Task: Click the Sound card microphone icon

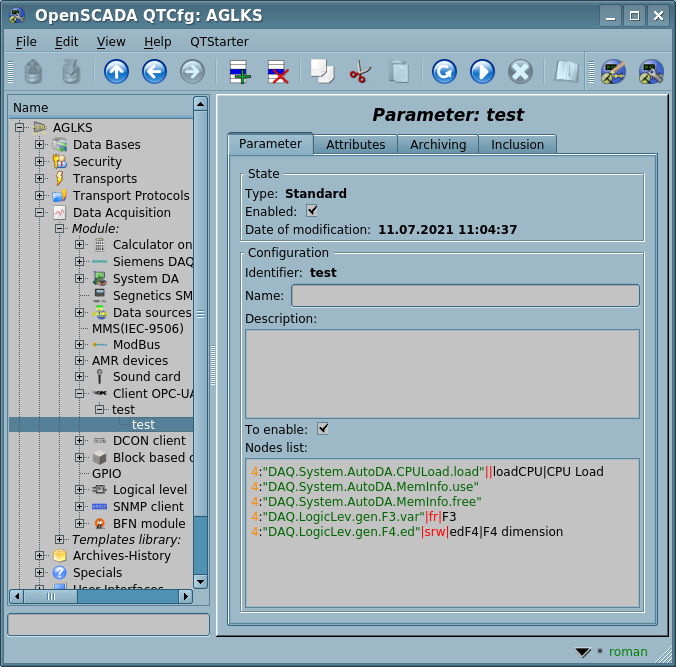Action: pos(100,376)
